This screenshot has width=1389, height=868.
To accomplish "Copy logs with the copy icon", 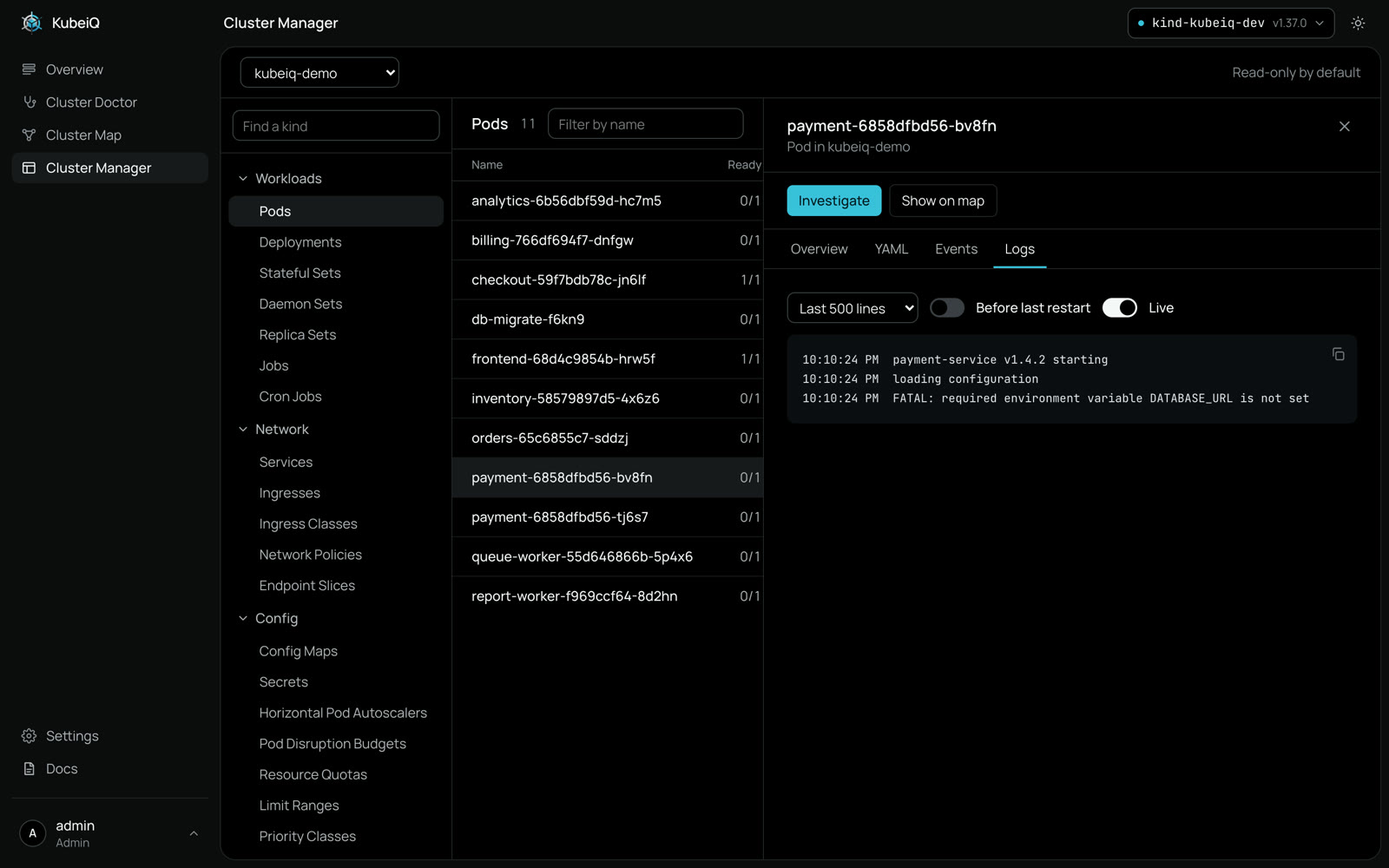I will pyautogui.click(x=1338, y=353).
